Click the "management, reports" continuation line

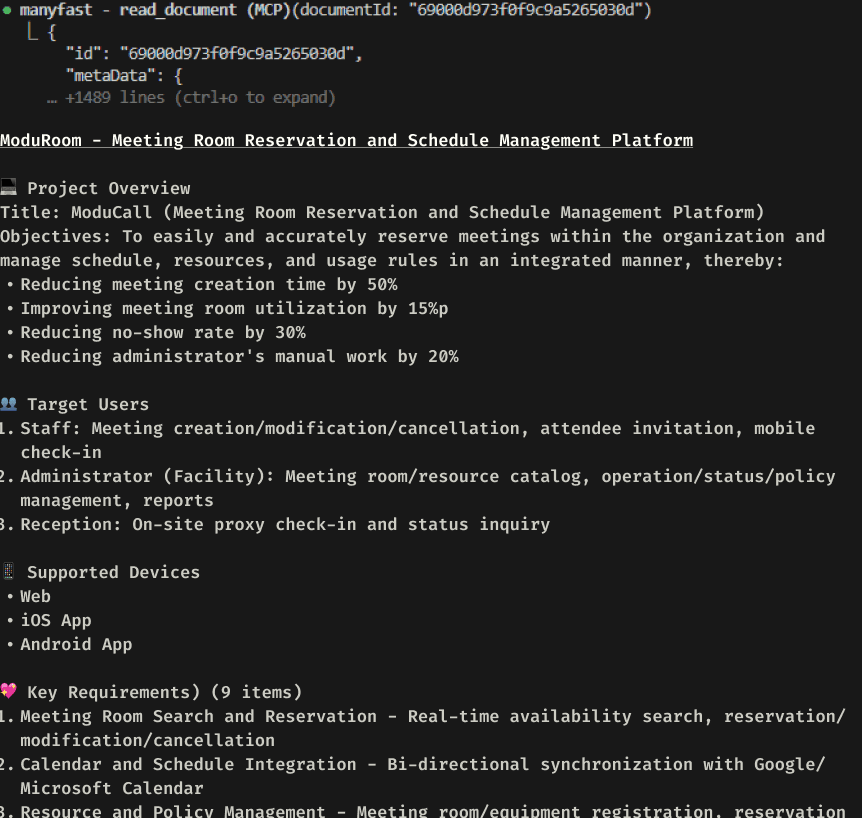117,500
